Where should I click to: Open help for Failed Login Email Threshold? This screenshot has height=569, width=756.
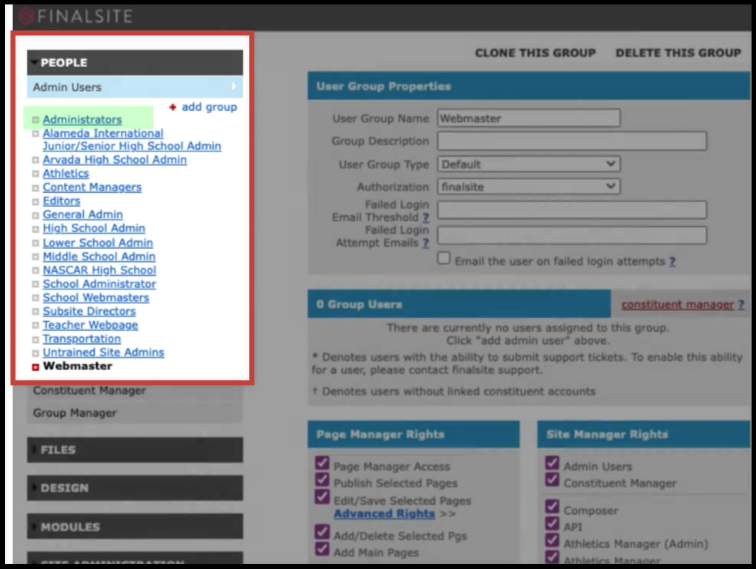click(425, 217)
